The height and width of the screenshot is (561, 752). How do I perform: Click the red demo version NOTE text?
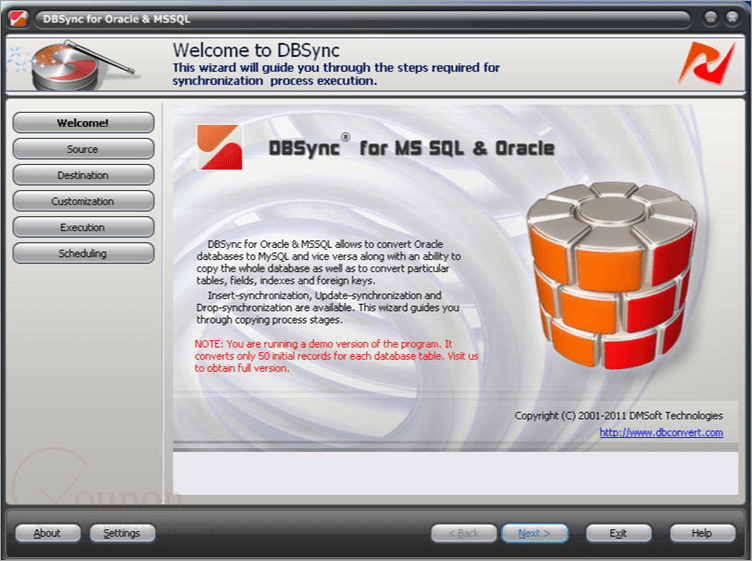[x=336, y=356]
